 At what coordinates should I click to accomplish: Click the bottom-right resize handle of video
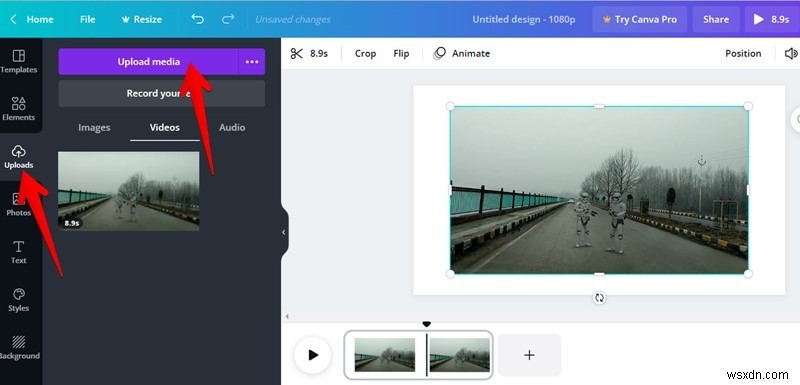tap(748, 274)
